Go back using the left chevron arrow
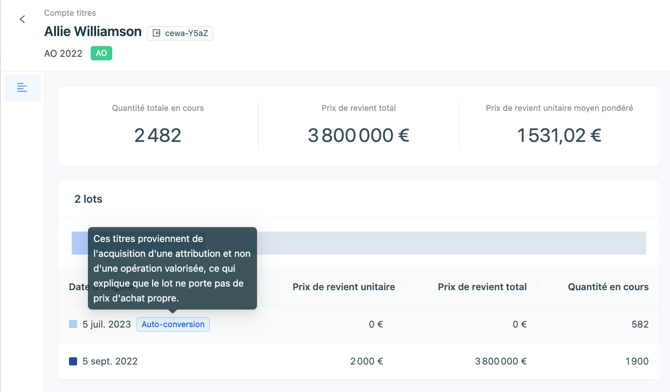The height and width of the screenshot is (392, 670). pos(22,19)
